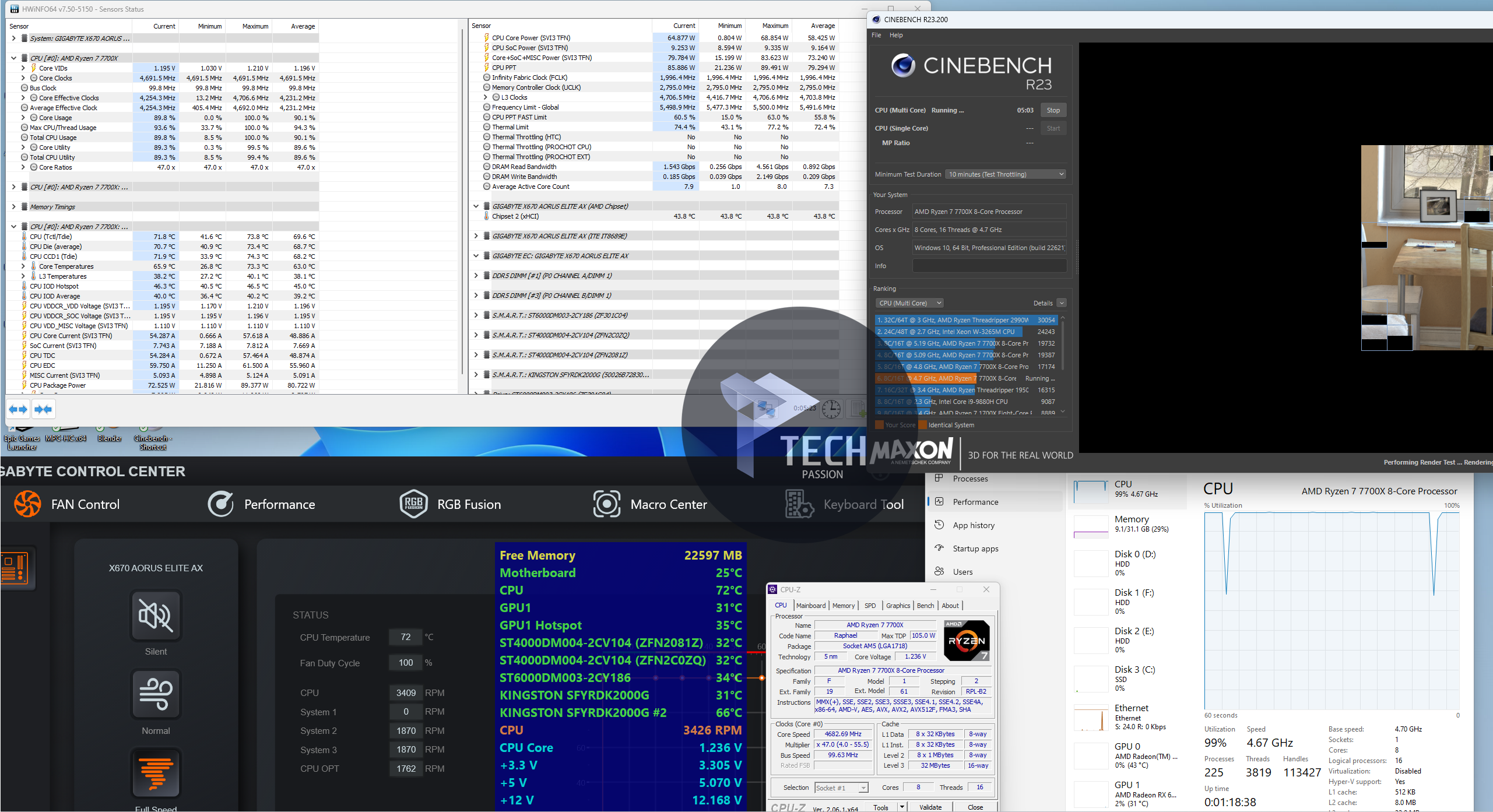The image size is (1493, 812).
Task: Open the CPU (Multi Core) ranking dropdown
Action: [909, 303]
